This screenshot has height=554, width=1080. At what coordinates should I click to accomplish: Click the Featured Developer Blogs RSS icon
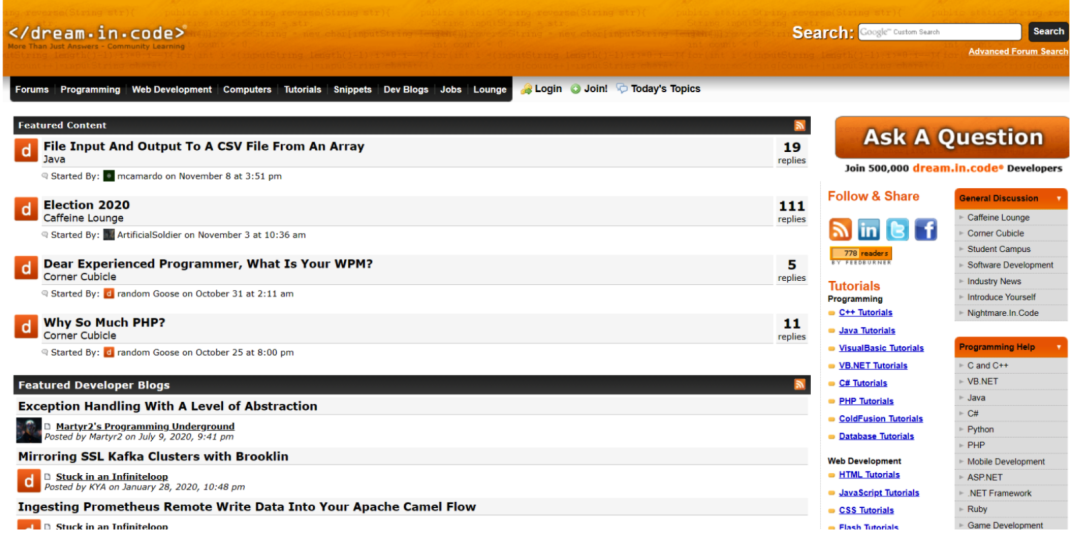(x=800, y=384)
